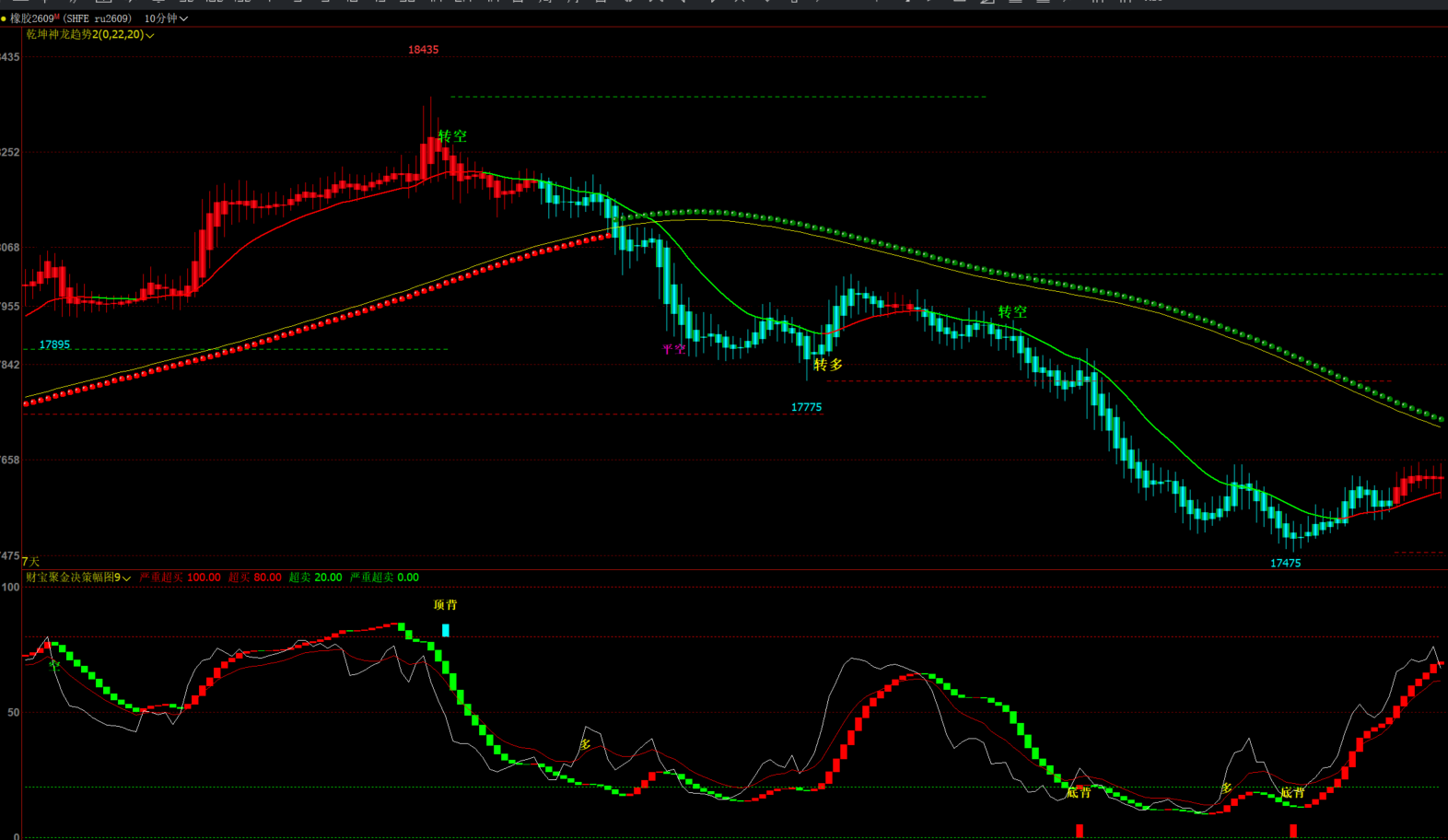
Task: Click the 17775 price label
Action: (807, 407)
